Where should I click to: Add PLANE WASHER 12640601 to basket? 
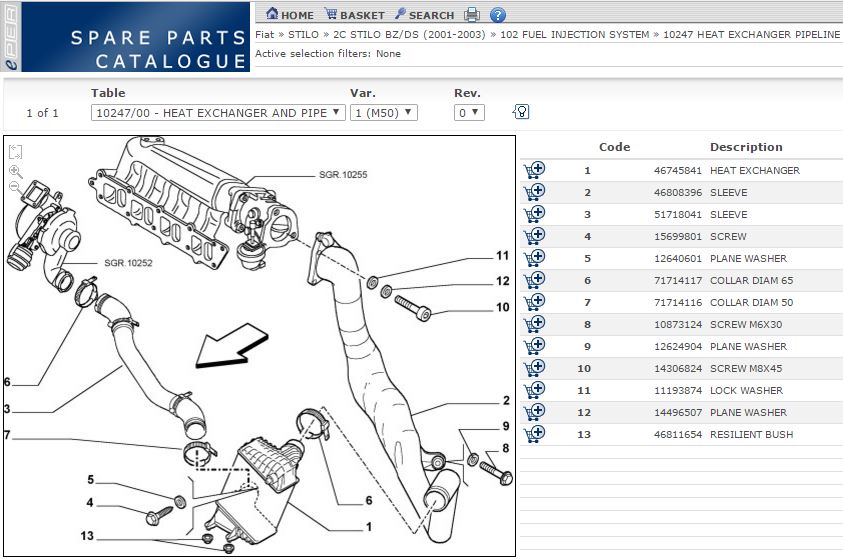tap(534, 259)
